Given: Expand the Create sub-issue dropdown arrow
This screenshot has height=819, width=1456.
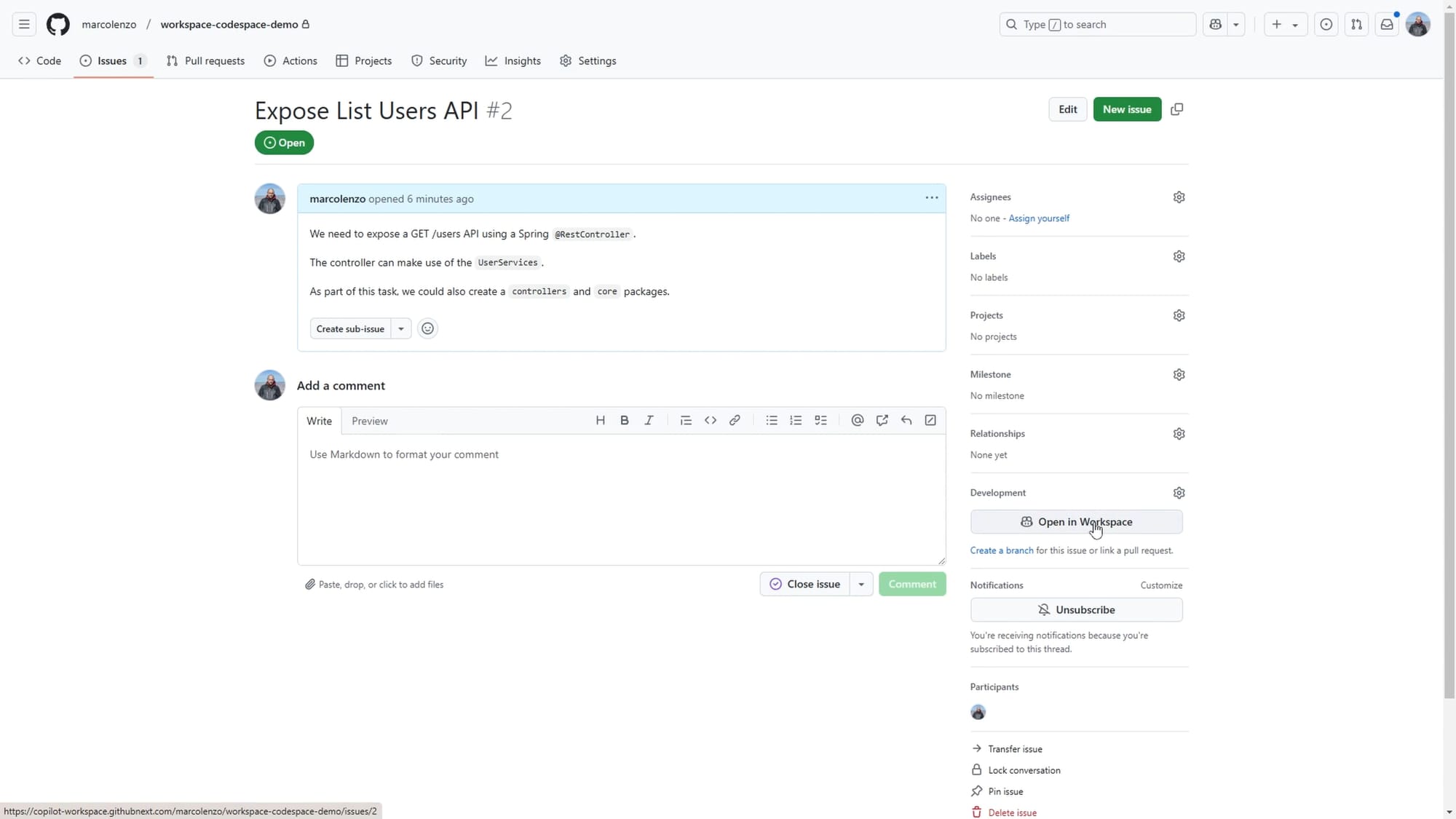Looking at the screenshot, I should tap(401, 328).
